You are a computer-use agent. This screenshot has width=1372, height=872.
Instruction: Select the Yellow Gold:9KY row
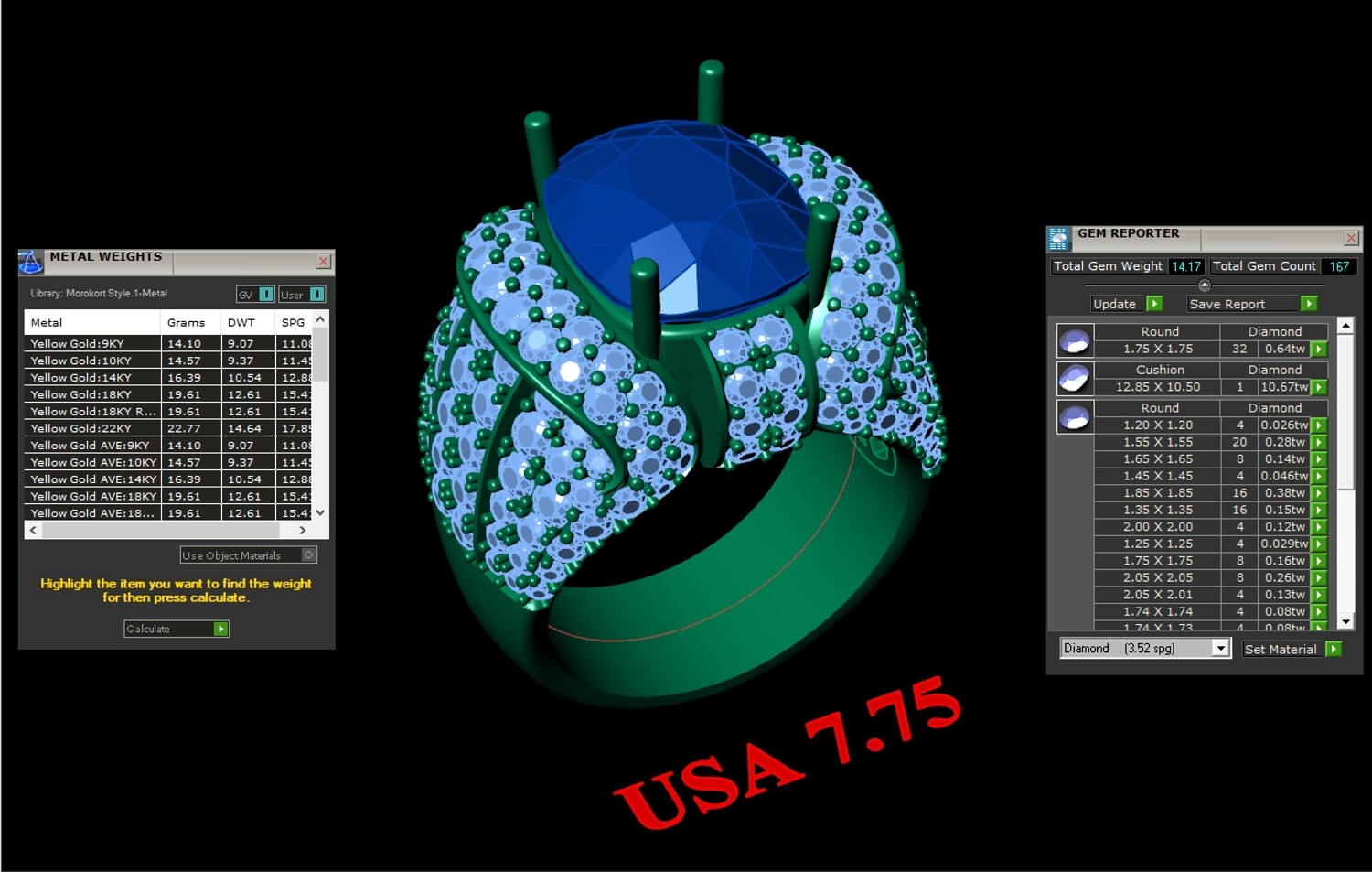point(168,344)
